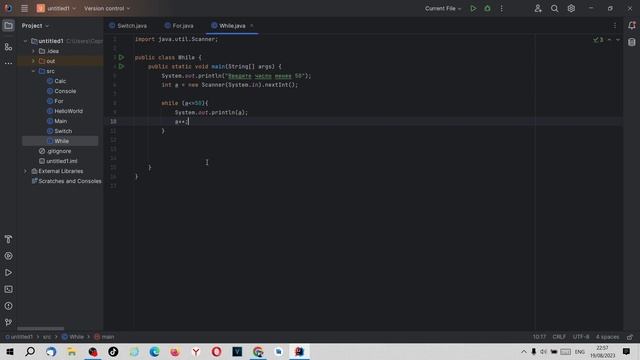
Task: Open Search Everywhere magnifier
Action: pyautogui.click(x=554, y=8)
